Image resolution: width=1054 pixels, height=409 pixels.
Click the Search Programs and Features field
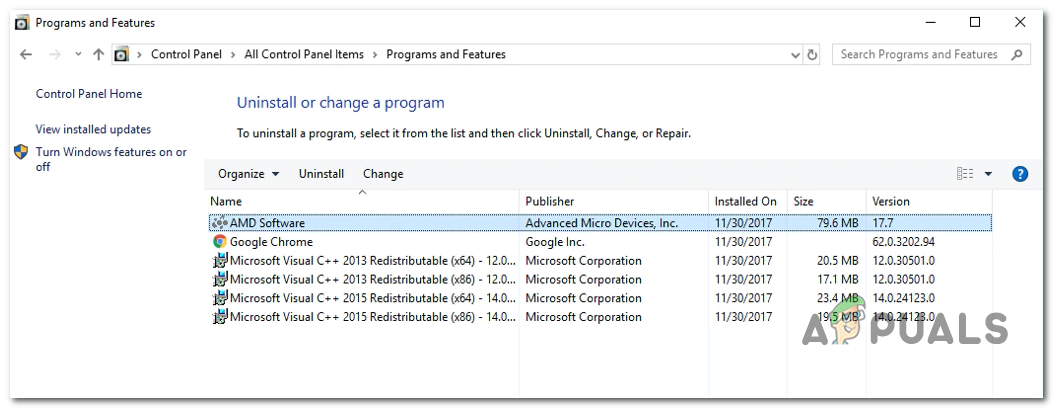coord(919,55)
